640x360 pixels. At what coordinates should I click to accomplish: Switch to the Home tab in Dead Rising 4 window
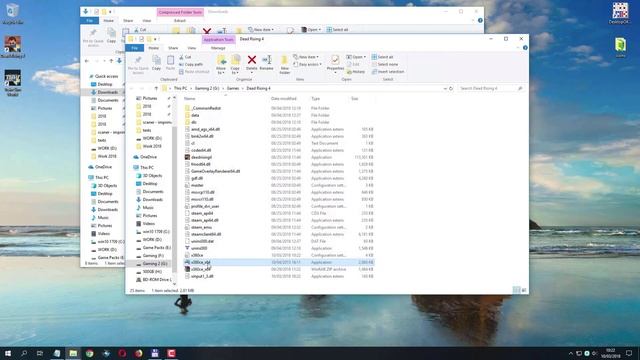tap(153, 48)
